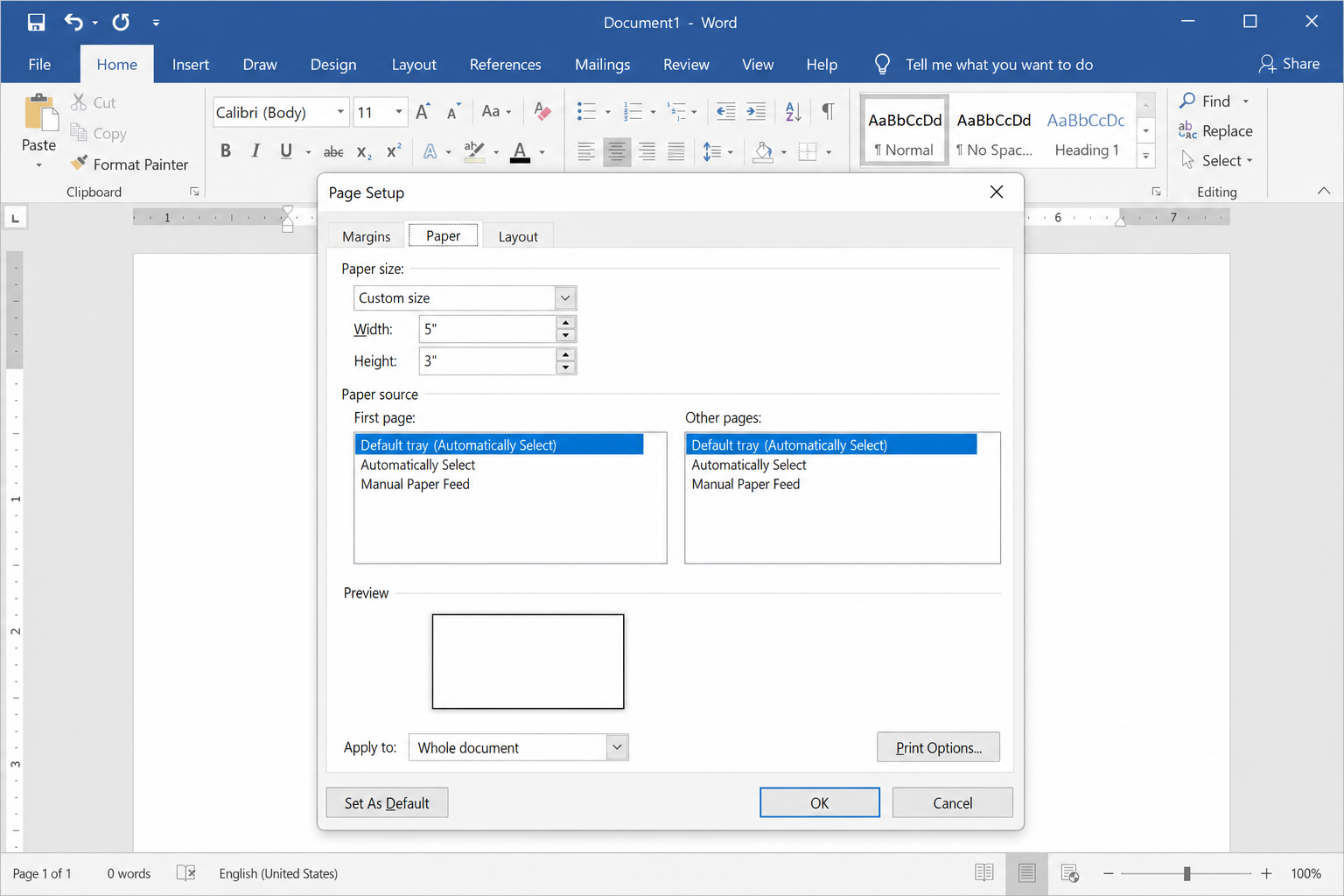Open the font size dropdown
This screenshot has height=896, width=1344.
pos(399,112)
